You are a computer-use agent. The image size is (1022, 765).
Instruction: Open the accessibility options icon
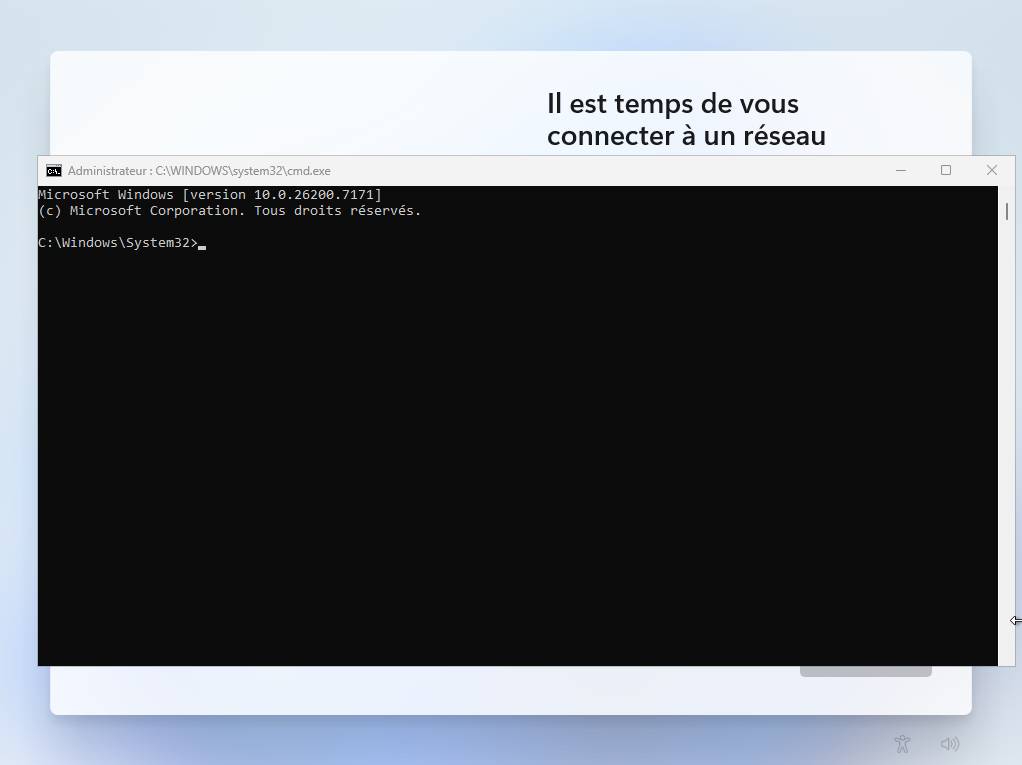(902, 743)
